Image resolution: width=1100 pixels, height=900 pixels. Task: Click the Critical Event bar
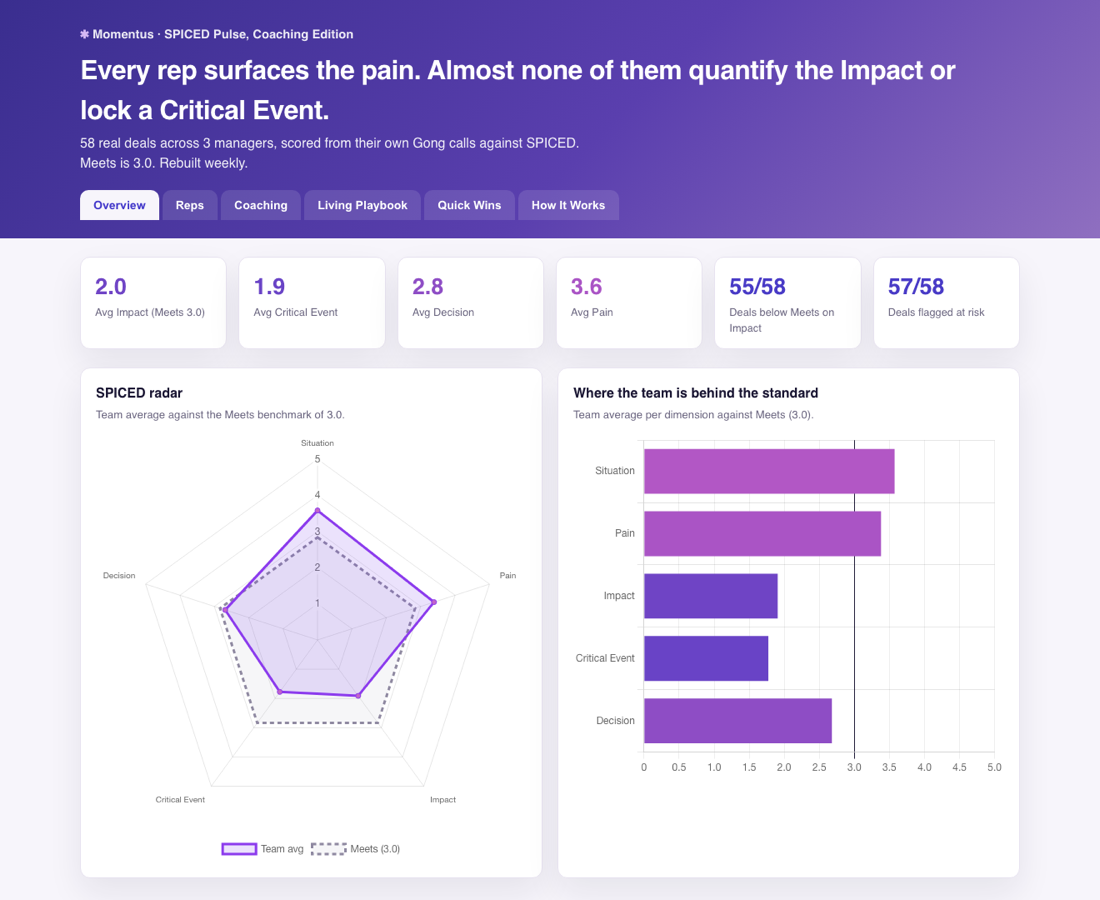706,659
